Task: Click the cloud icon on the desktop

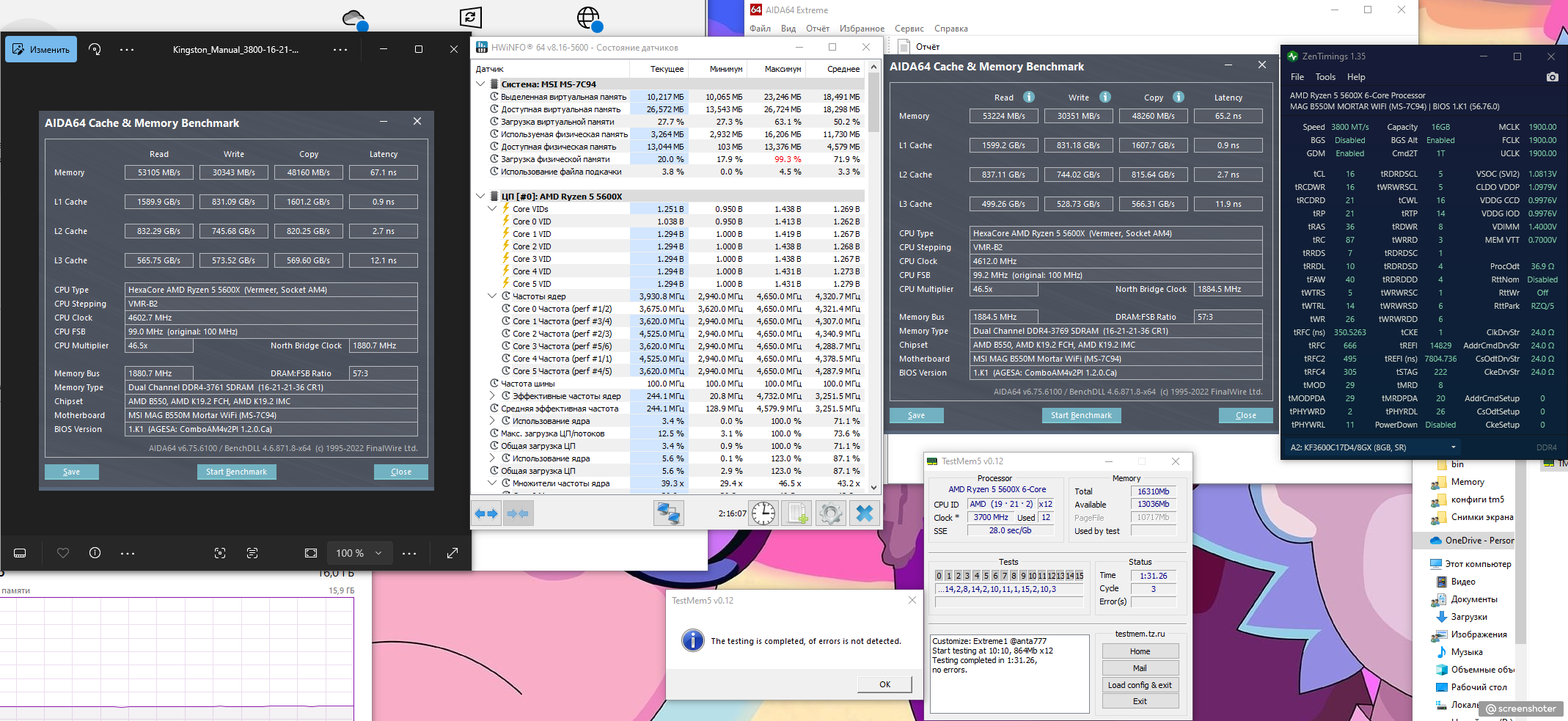Action: [x=355, y=19]
